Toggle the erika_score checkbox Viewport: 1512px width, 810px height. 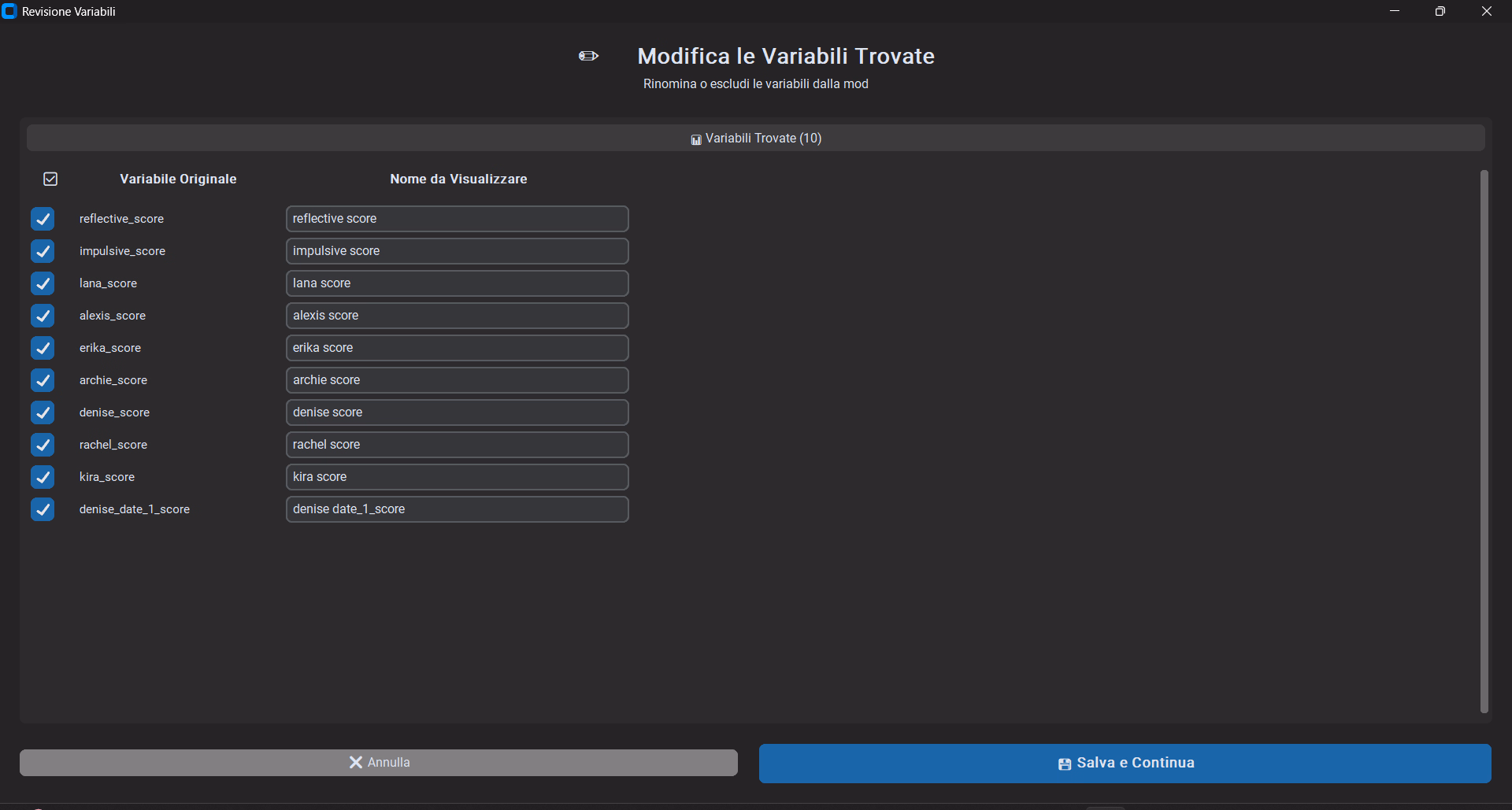pyautogui.click(x=43, y=348)
